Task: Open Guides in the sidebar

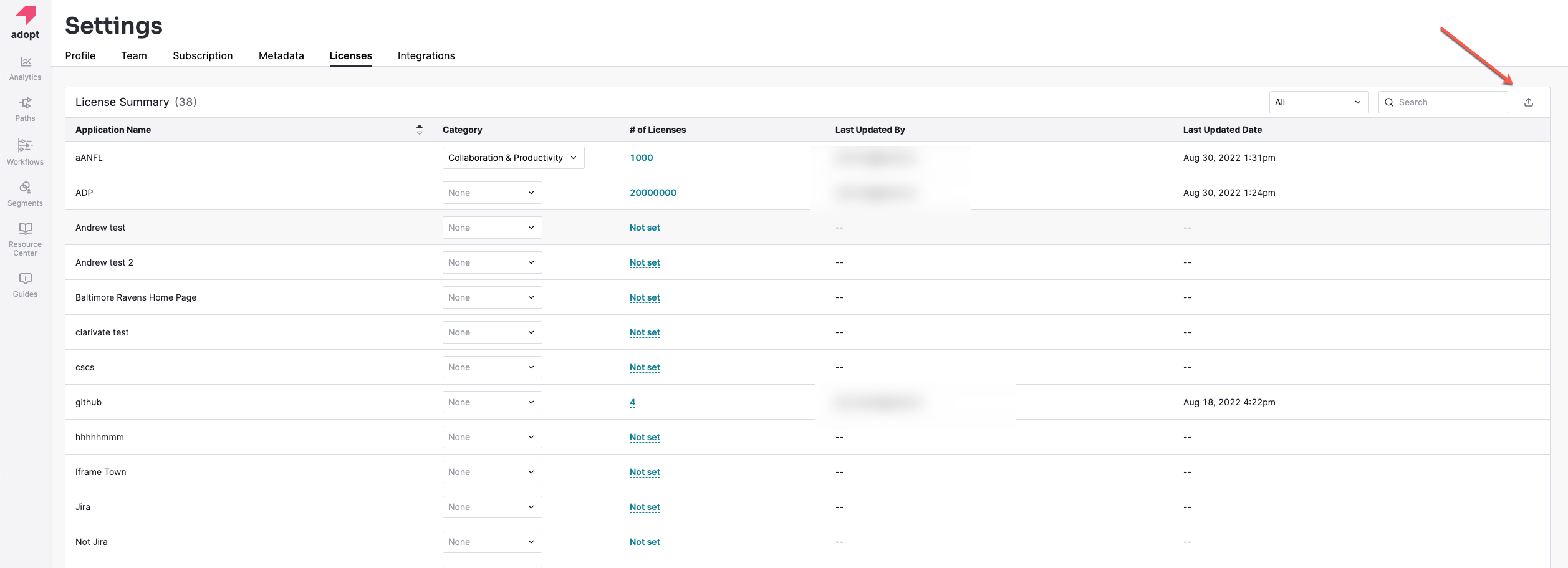Action: click(x=26, y=286)
